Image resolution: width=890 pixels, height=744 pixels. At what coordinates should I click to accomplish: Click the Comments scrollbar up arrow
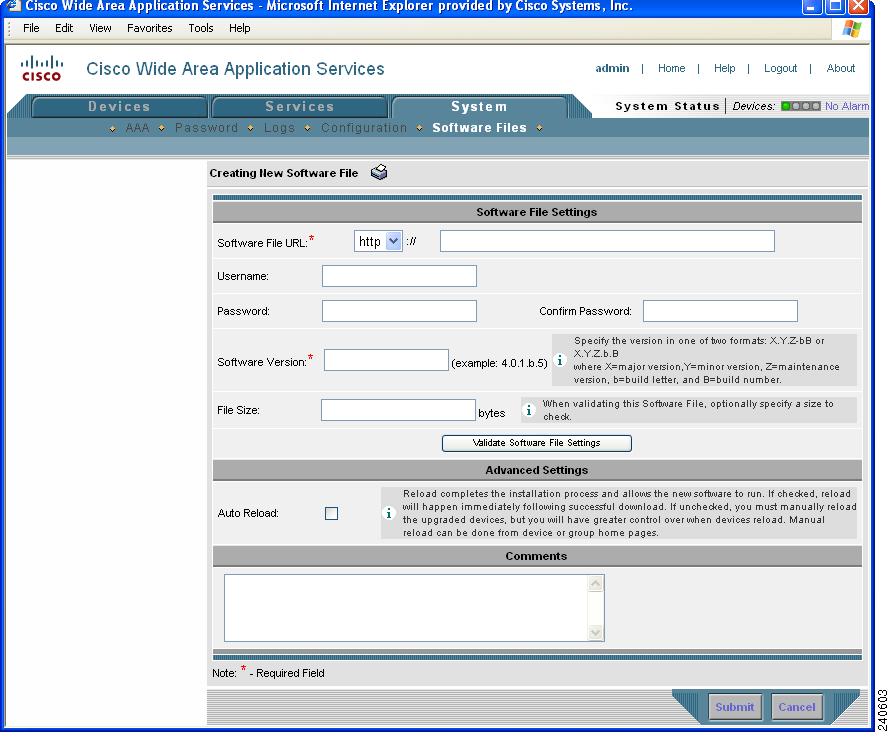596,583
